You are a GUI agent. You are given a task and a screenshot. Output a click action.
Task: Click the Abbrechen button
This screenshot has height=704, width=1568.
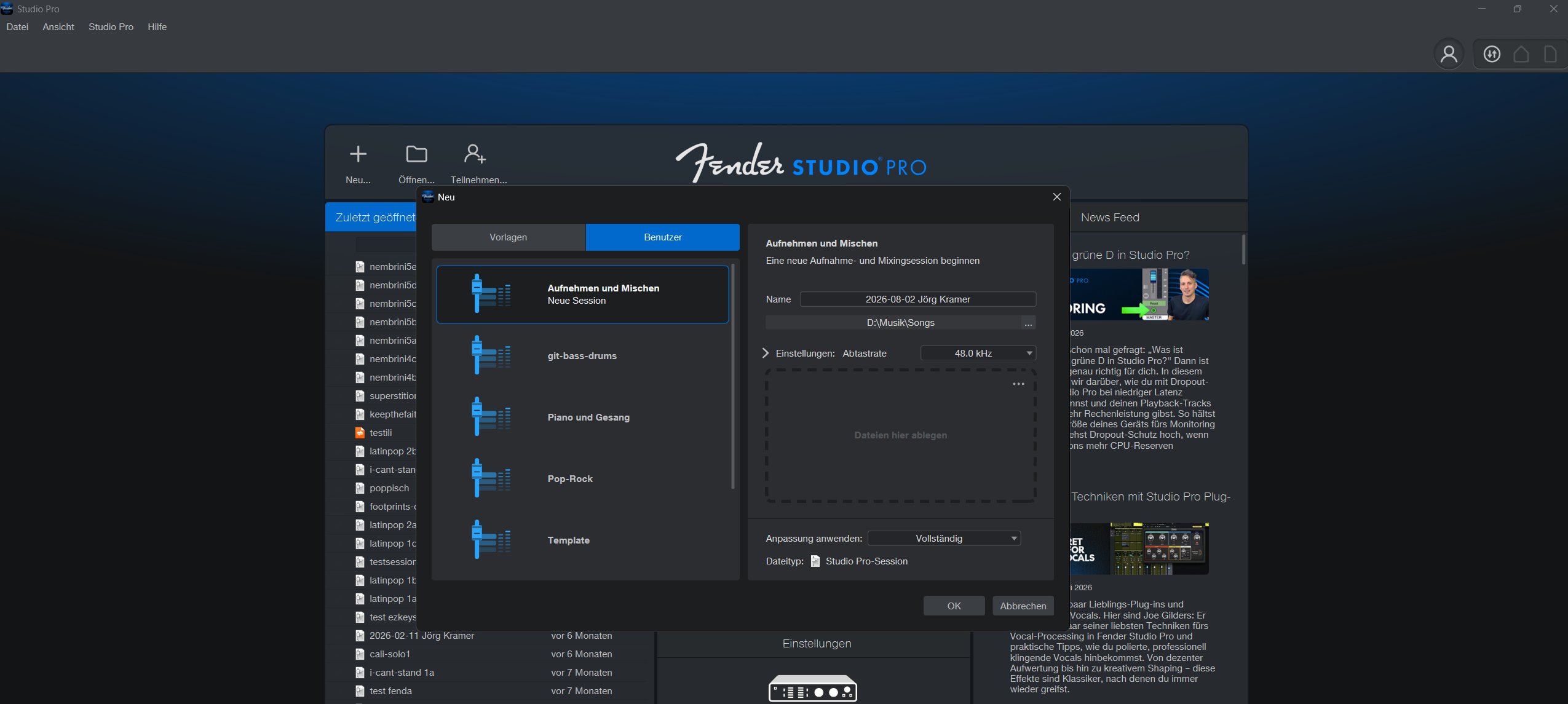coord(1023,606)
